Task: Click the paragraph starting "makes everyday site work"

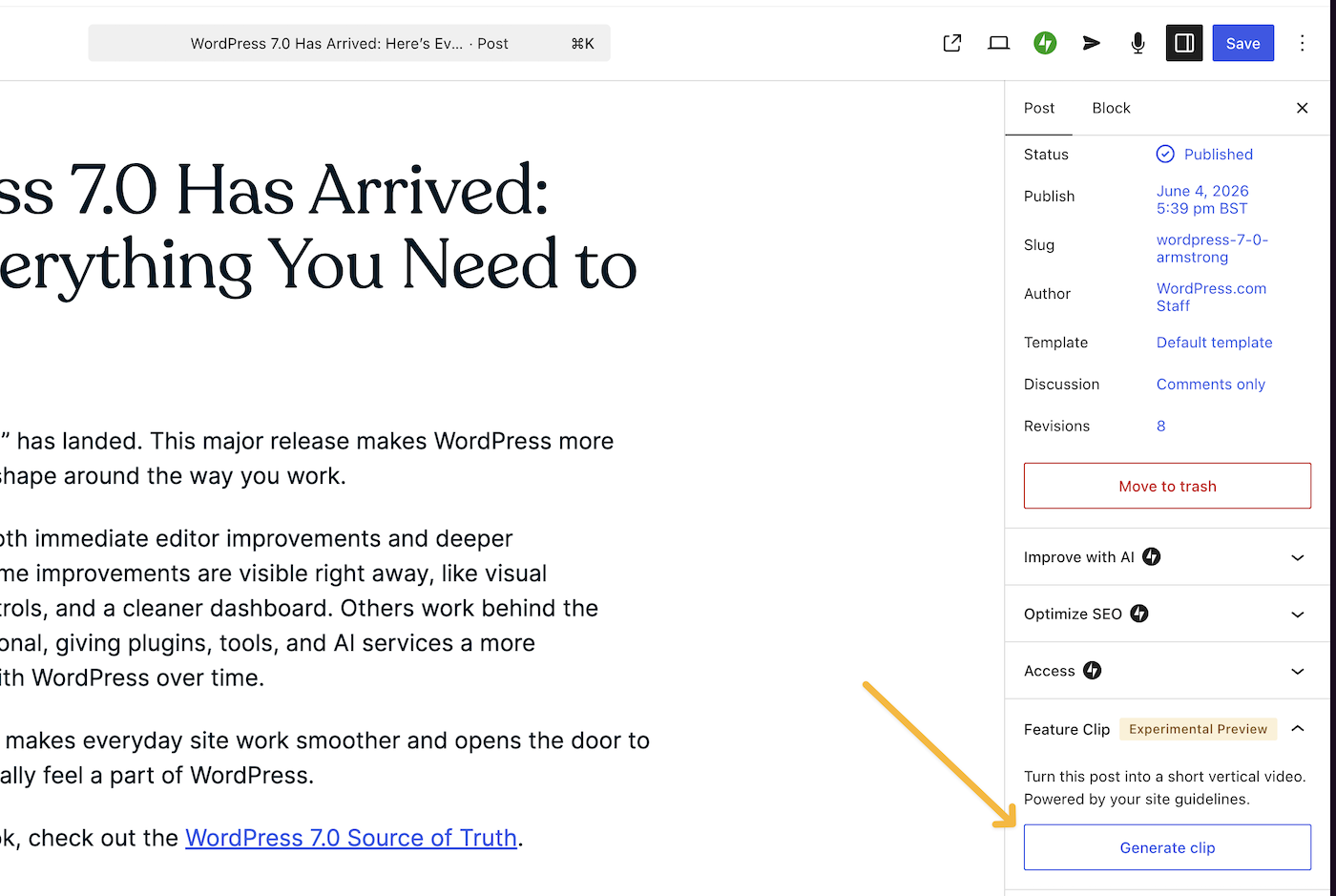Action: 324,758
